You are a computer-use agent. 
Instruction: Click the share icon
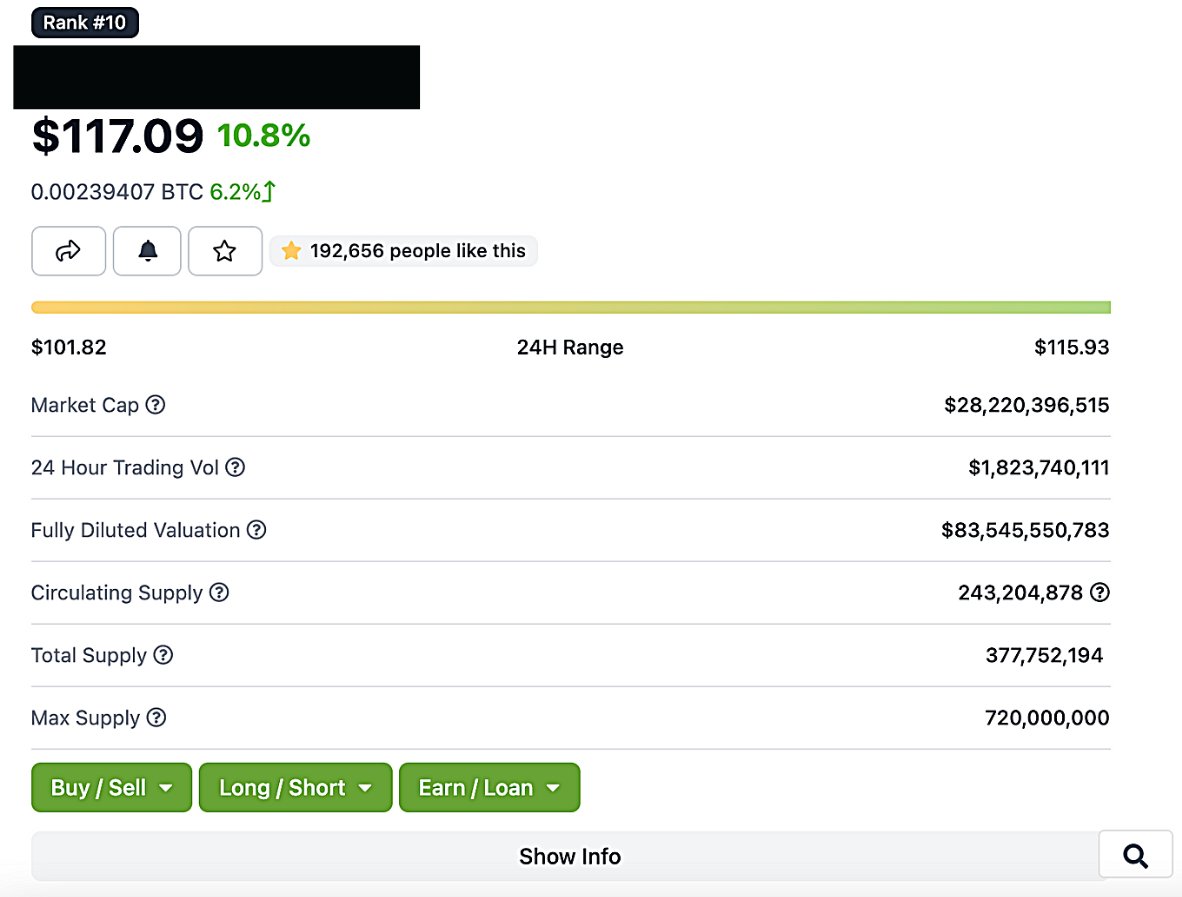click(68, 251)
